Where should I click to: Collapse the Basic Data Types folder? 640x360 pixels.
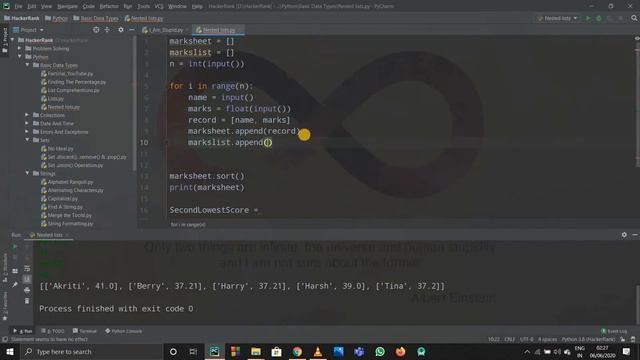[x=27, y=65]
